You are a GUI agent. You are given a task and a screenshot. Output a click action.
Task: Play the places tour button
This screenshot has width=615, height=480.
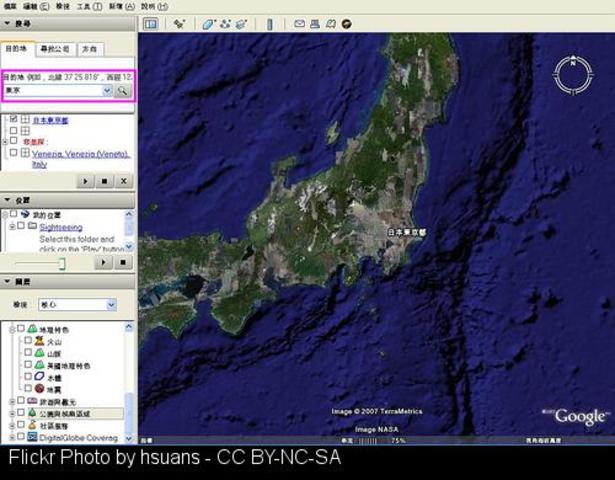(104, 262)
